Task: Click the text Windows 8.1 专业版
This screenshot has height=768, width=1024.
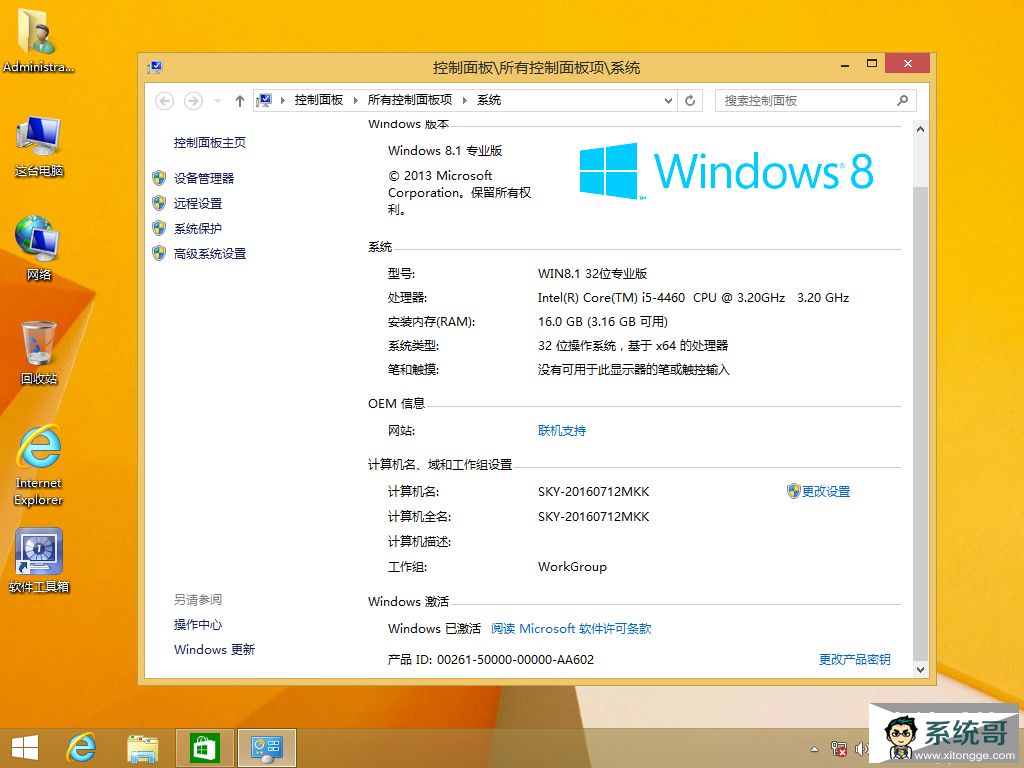Action: [445, 150]
